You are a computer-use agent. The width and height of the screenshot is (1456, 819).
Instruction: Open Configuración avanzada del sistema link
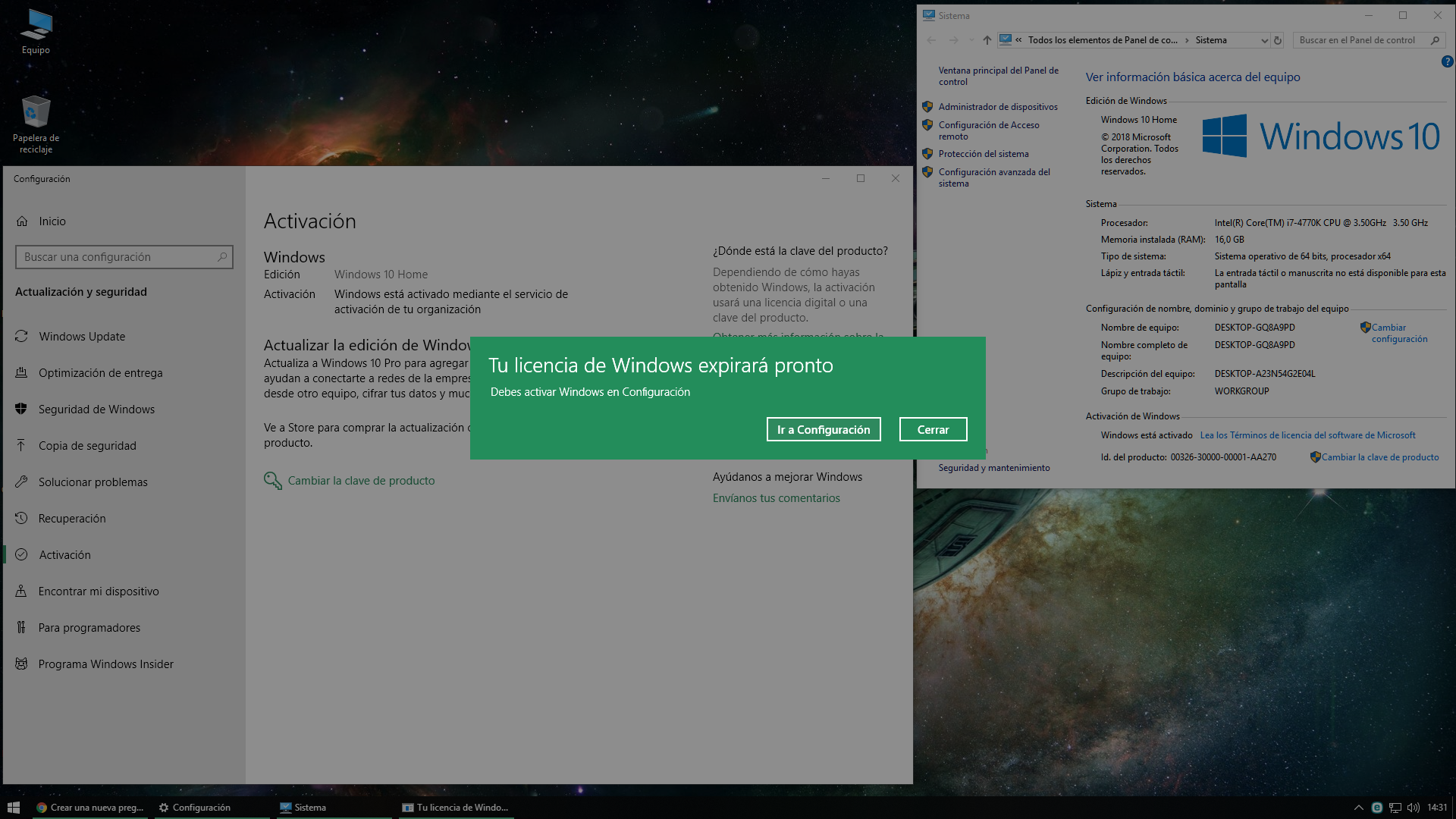[x=994, y=177]
